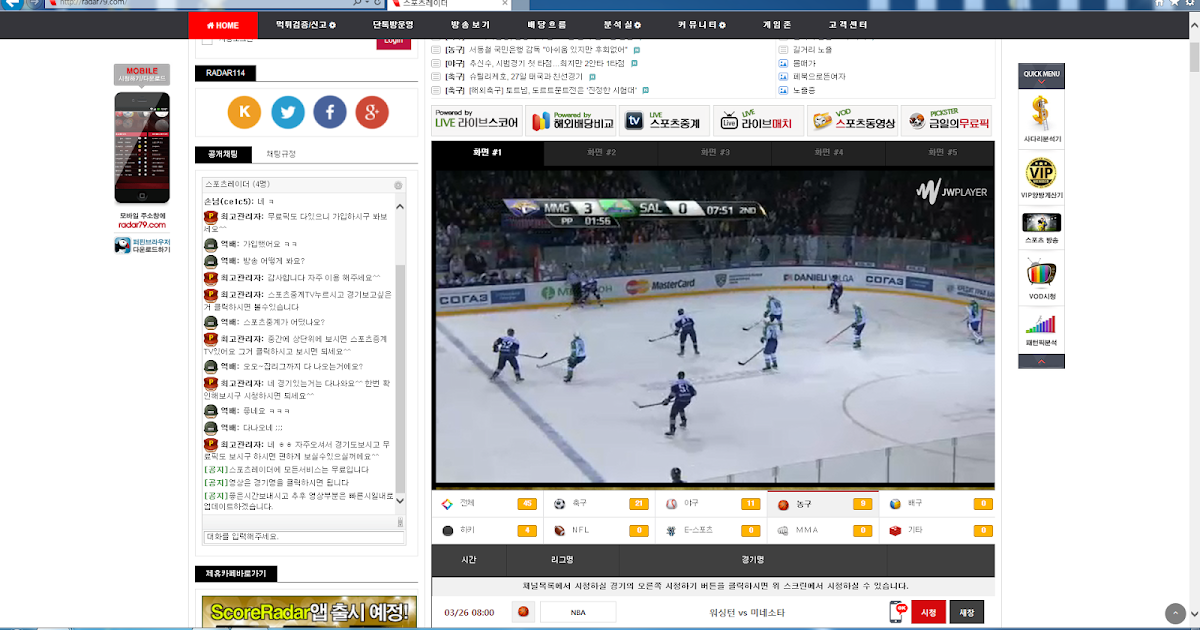The image size is (1200, 630).
Task: Click the VOD 스포츠동영상 banner
Action: (852, 121)
